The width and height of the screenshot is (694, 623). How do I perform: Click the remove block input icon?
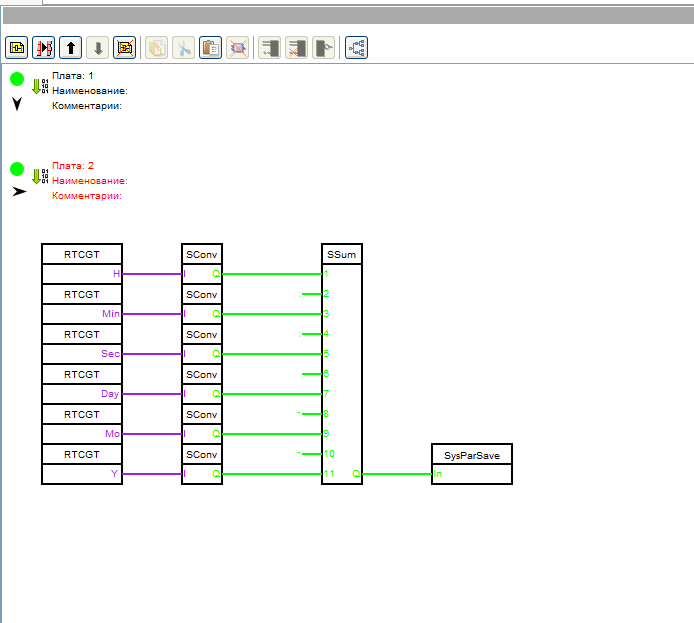(296, 47)
